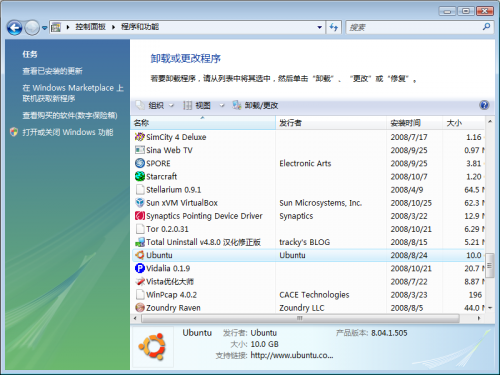Image resolution: width=500 pixels, height=375 pixels.
Task: Click install date 2008/10/25
Action: coord(411,203)
